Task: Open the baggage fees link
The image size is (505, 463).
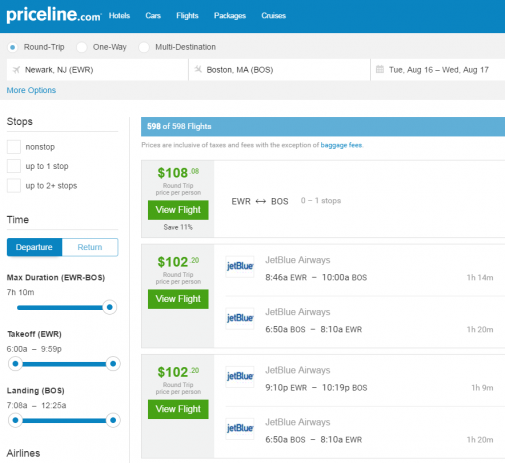Action: [341, 145]
